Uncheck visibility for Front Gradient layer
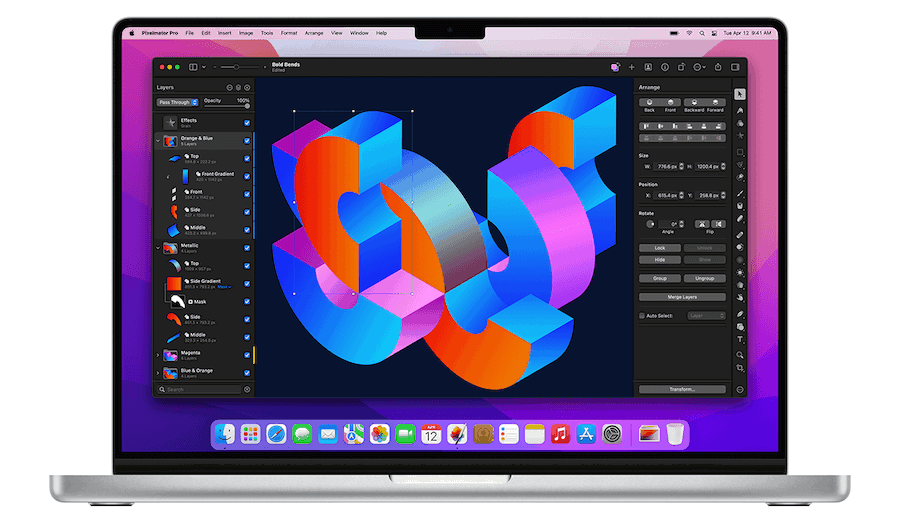The image size is (900, 514). pos(247,175)
